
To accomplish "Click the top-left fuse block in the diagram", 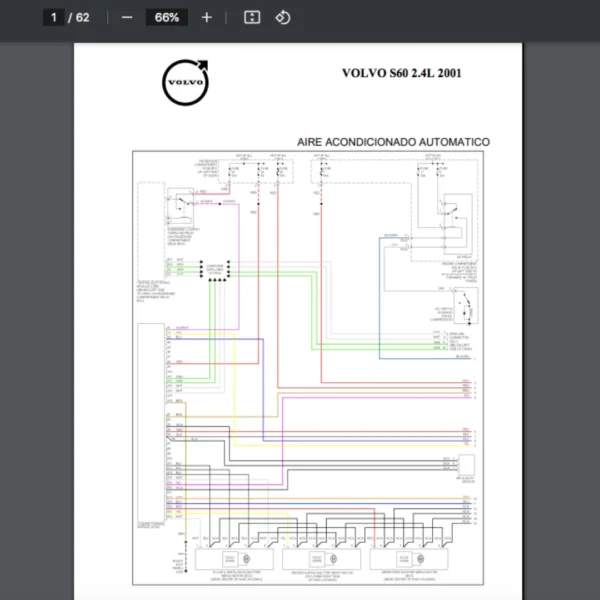I will coord(243,173).
